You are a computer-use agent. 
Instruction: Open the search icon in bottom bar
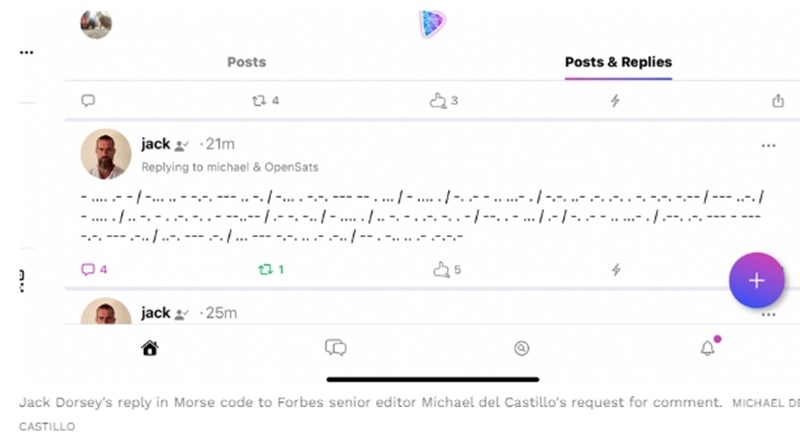click(521, 348)
